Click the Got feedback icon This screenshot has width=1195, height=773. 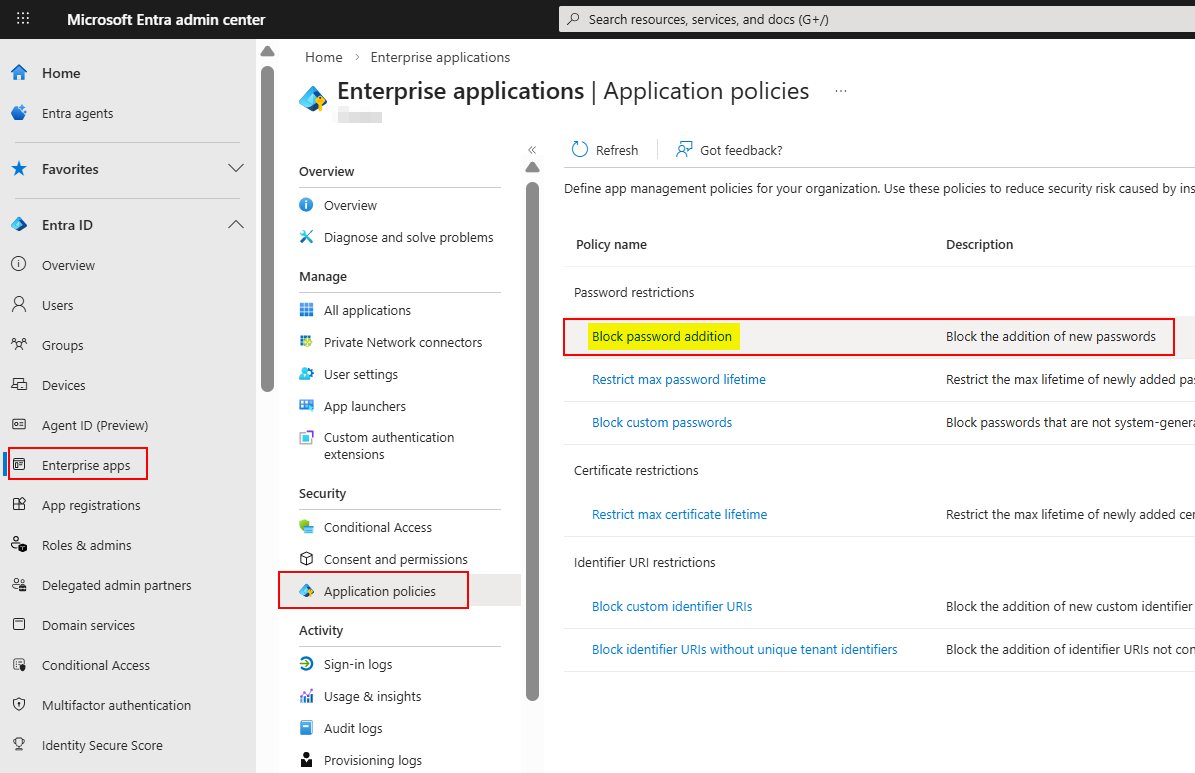tap(684, 150)
